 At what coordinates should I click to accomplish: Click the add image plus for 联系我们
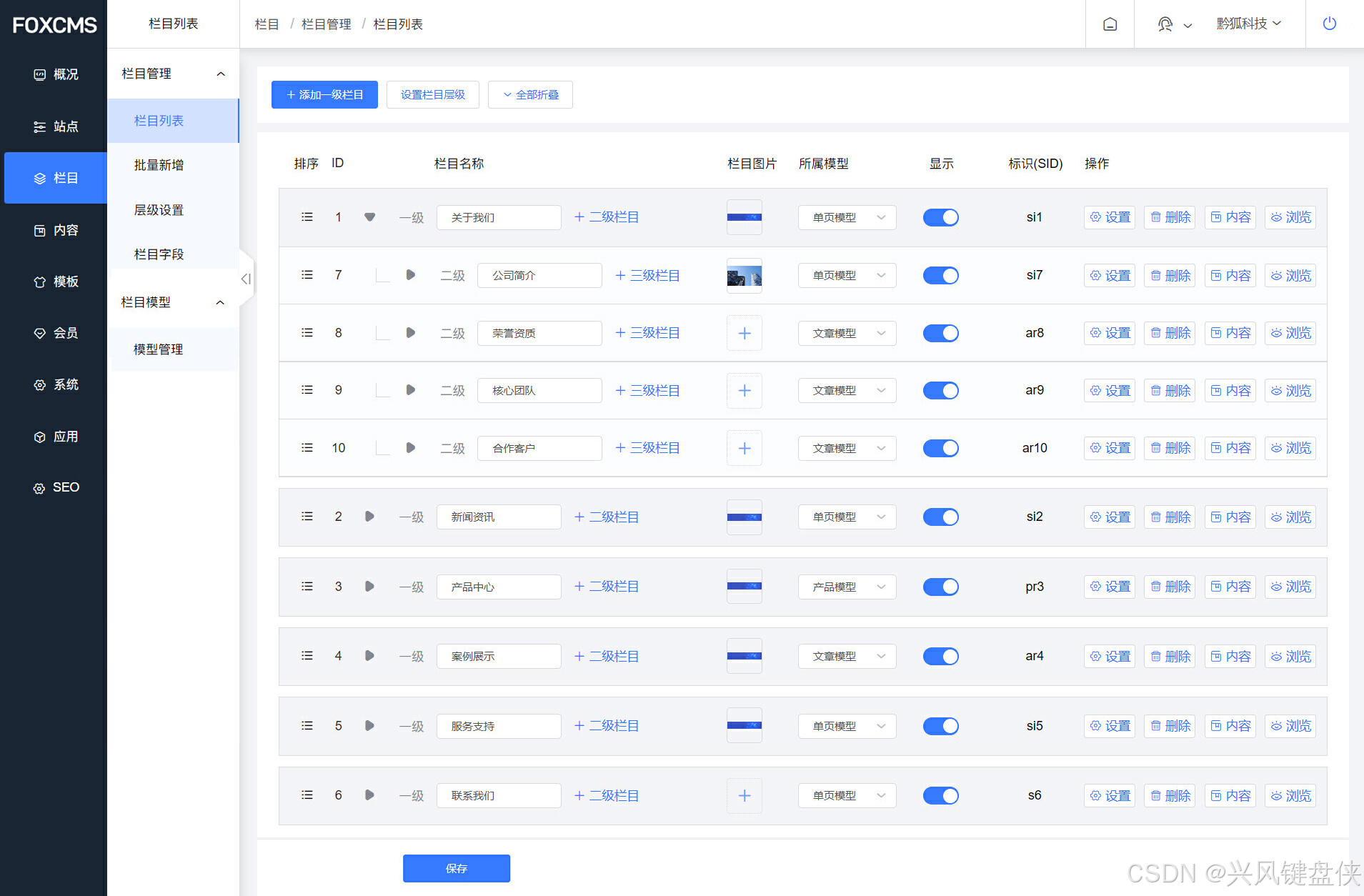[744, 795]
